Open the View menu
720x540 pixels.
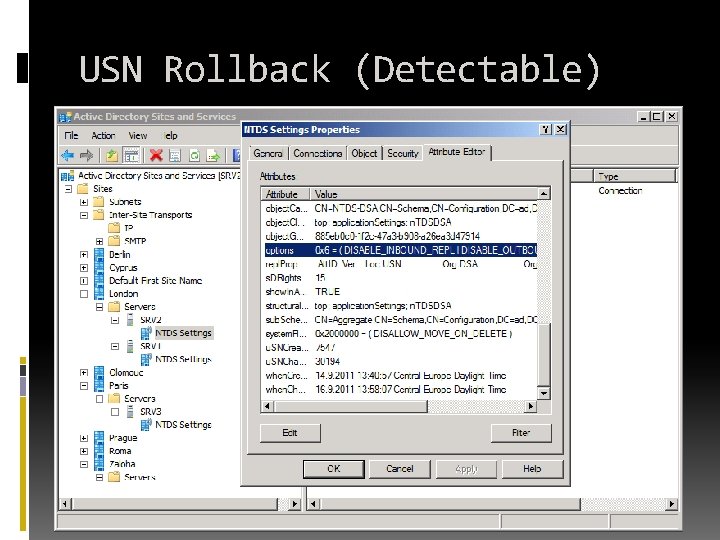(x=138, y=135)
